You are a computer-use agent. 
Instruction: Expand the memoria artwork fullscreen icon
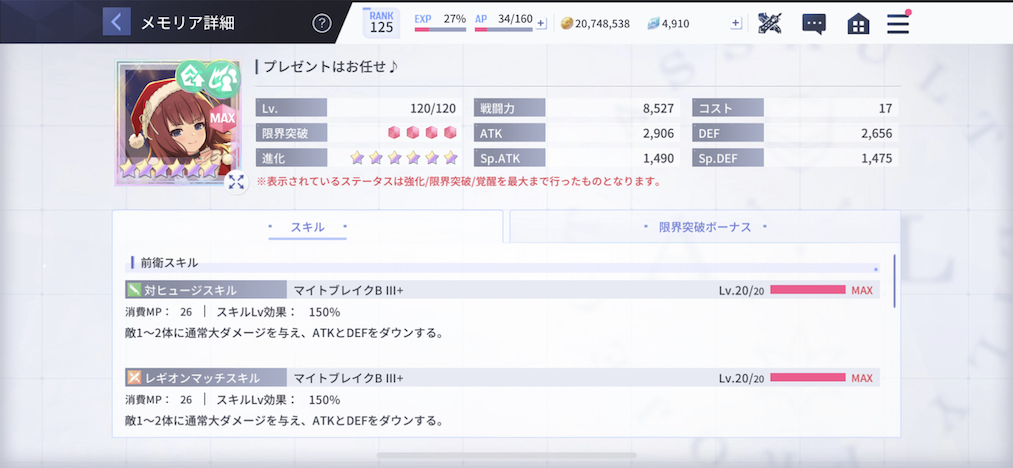[x=236, y=182]
